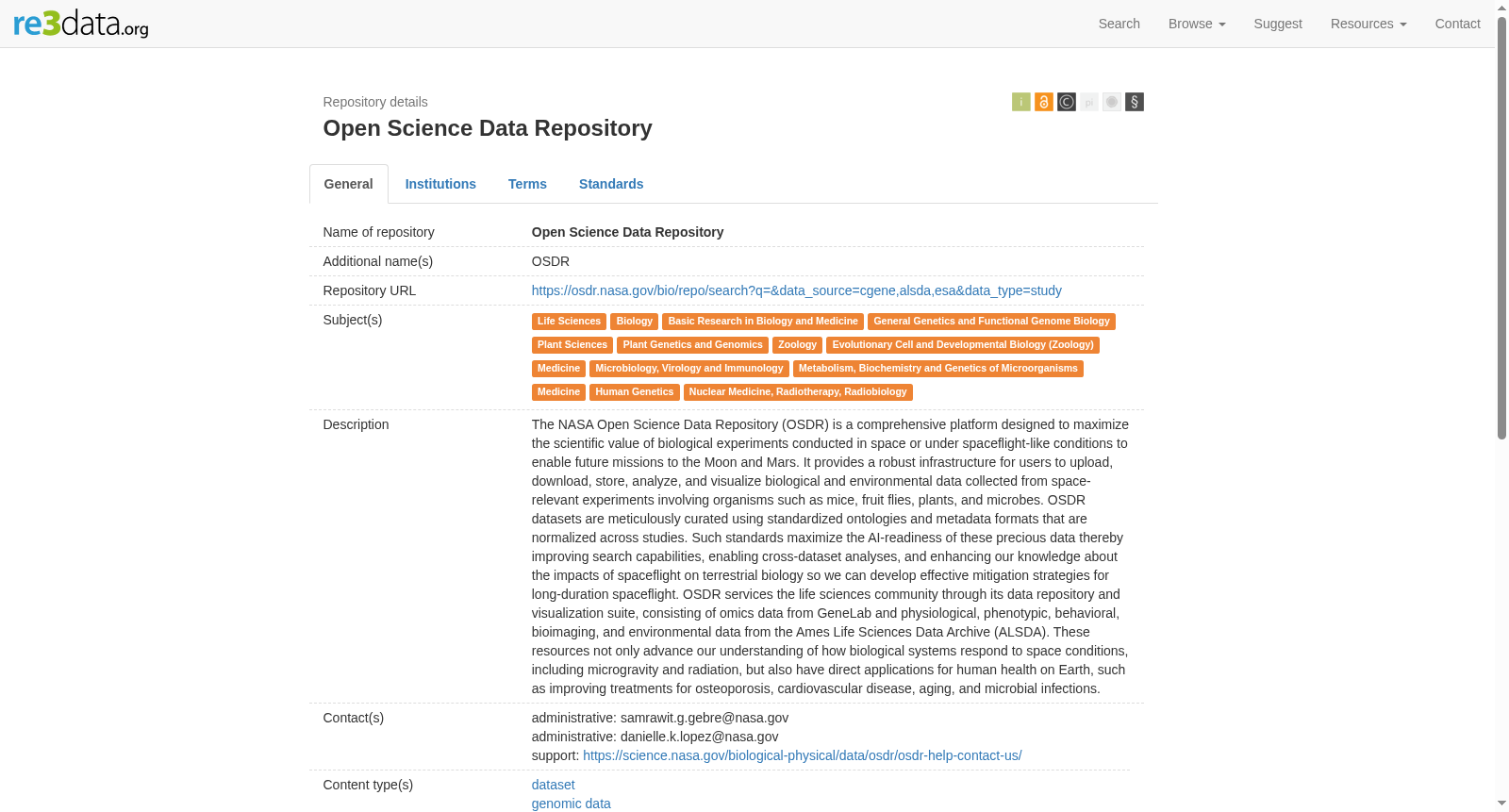The image size is (1509, 812).
Task: Click the 'Life Sciences' subject tag
Action: point(569,322)
